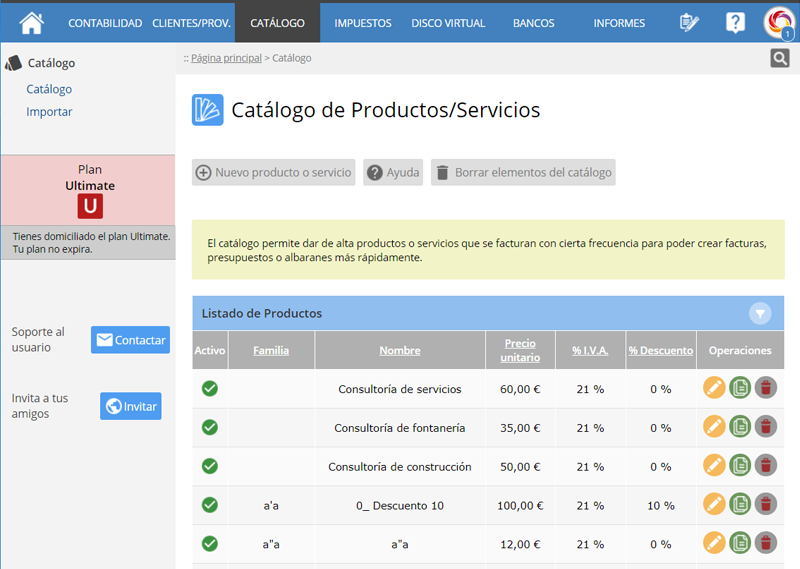
Task: Click the Invitar button
Action: 131,406
